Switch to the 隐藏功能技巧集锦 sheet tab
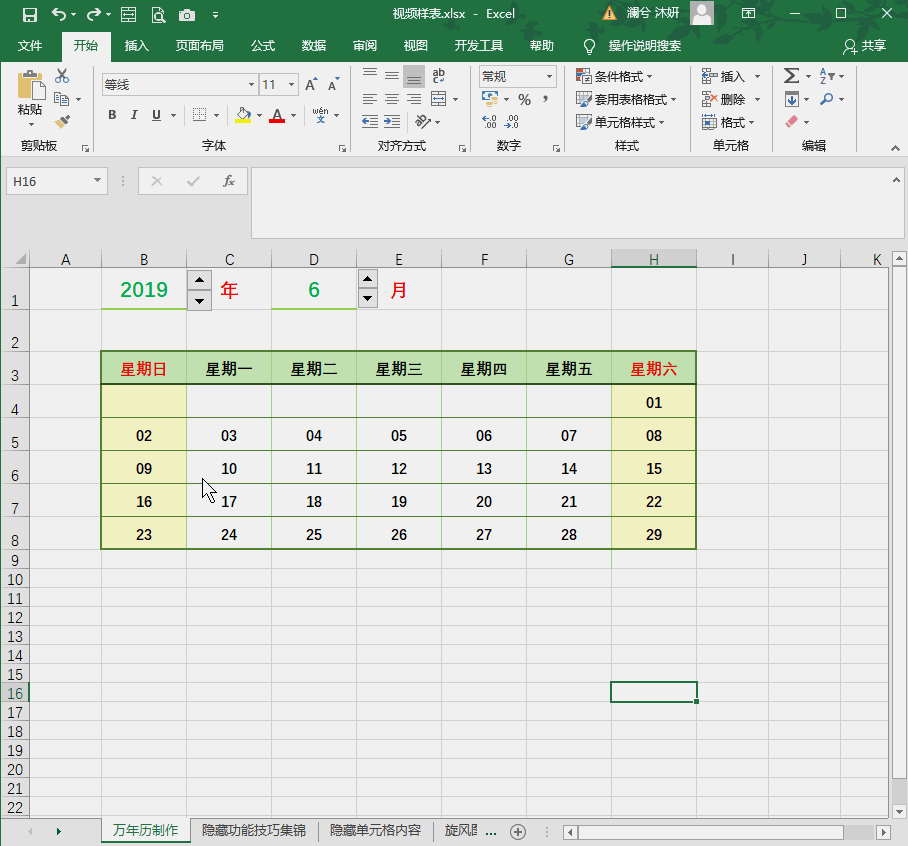Image resolution: width=908 pixels, height=846 pixels. point(254,830)
